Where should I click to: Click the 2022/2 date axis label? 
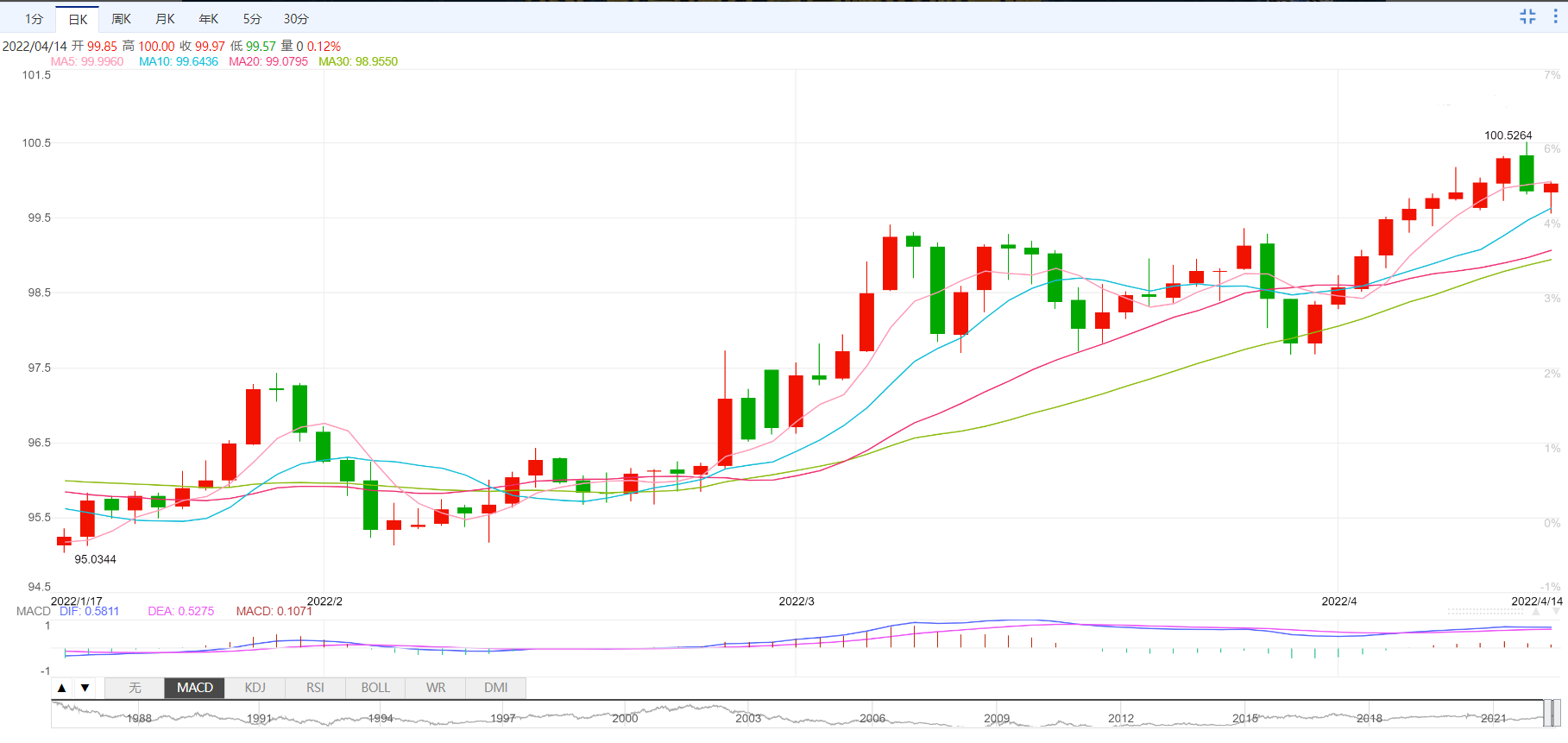[324, 601]
